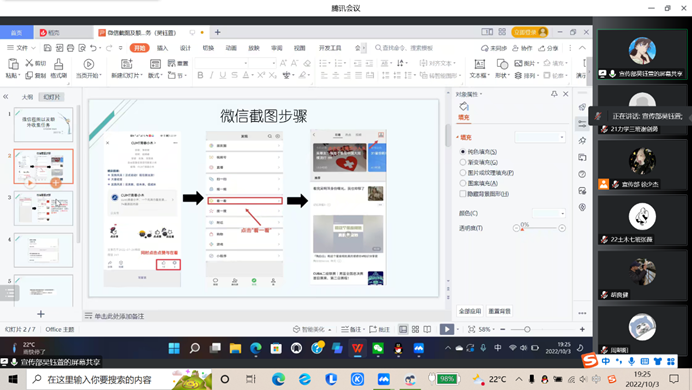This screenshot has width=692, height=390.
Task: Select gradient fill (渐变填充) radio button
Action: click(463, 162)
